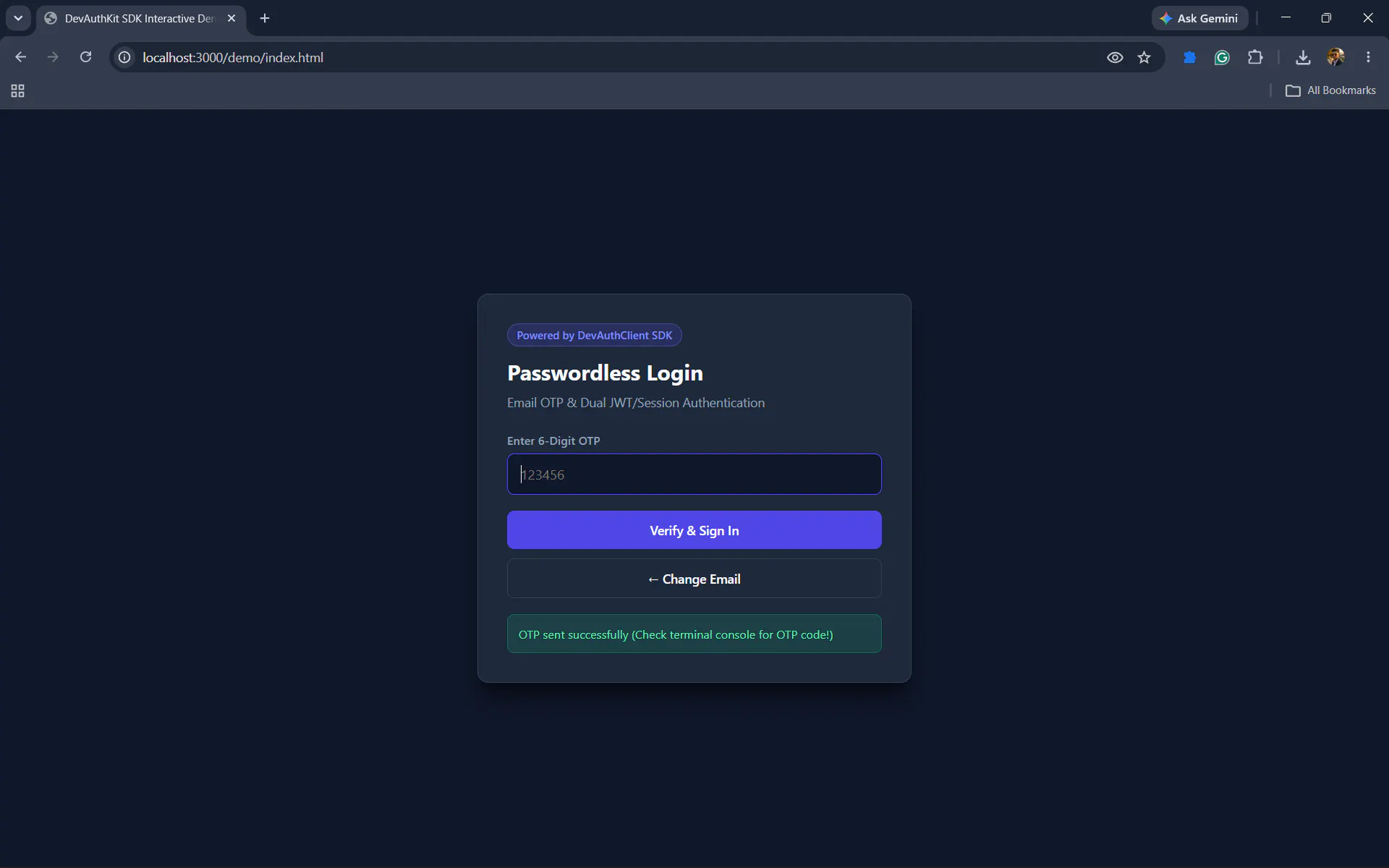The width and height of the screenshot is (1389, 868).
Task: Click into the 6-Digit OTP field
Action: point(694,475)
